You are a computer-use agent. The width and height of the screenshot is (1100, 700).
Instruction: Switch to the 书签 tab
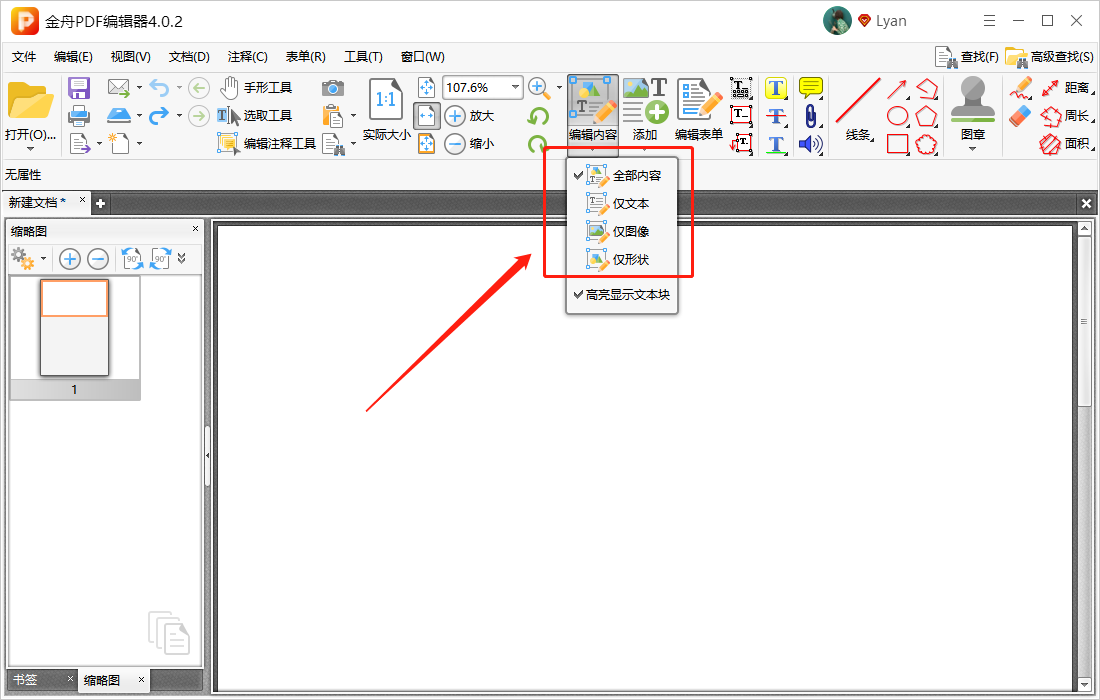(25, 680)
